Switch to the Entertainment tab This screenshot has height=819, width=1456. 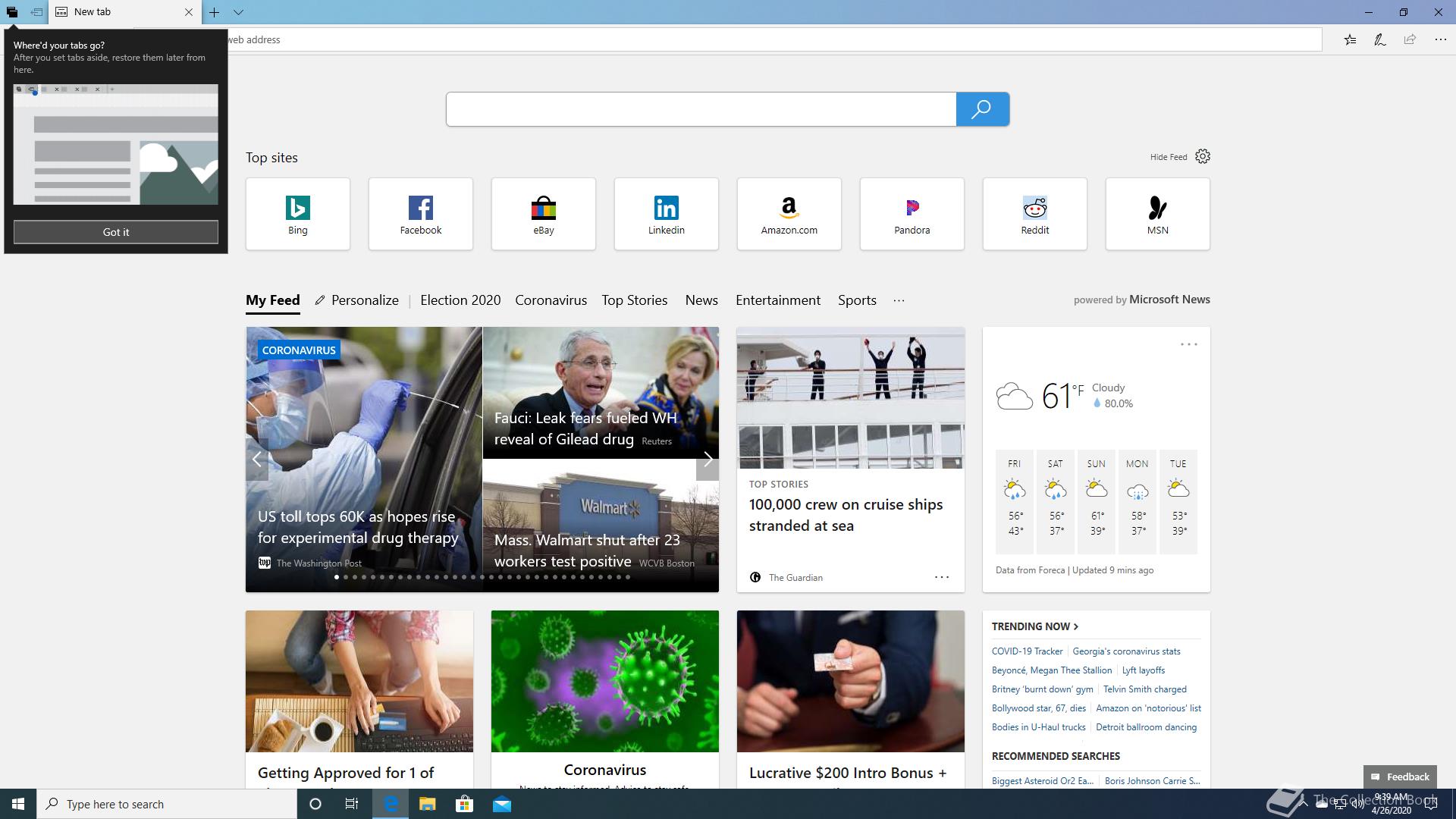point(778,300)
